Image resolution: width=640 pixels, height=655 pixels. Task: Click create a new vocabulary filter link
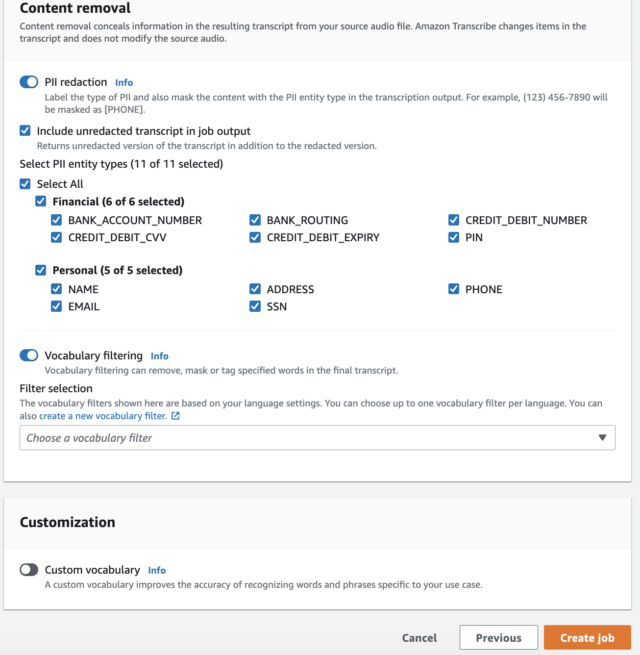pos(103,416)
